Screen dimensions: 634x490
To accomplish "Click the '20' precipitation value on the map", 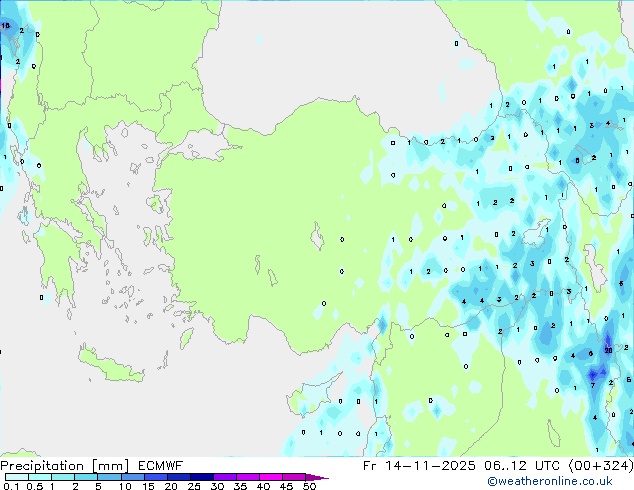I will coord(608,351).
